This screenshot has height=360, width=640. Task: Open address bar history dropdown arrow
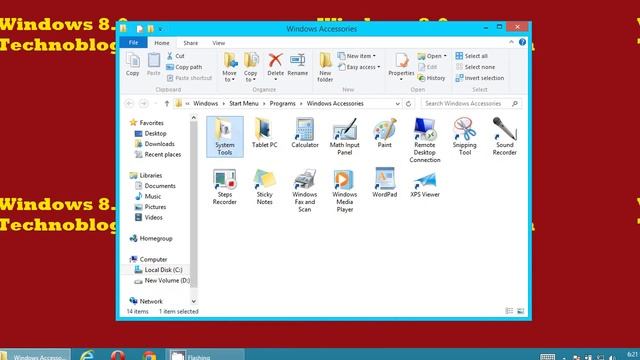[x=397, y=104]
